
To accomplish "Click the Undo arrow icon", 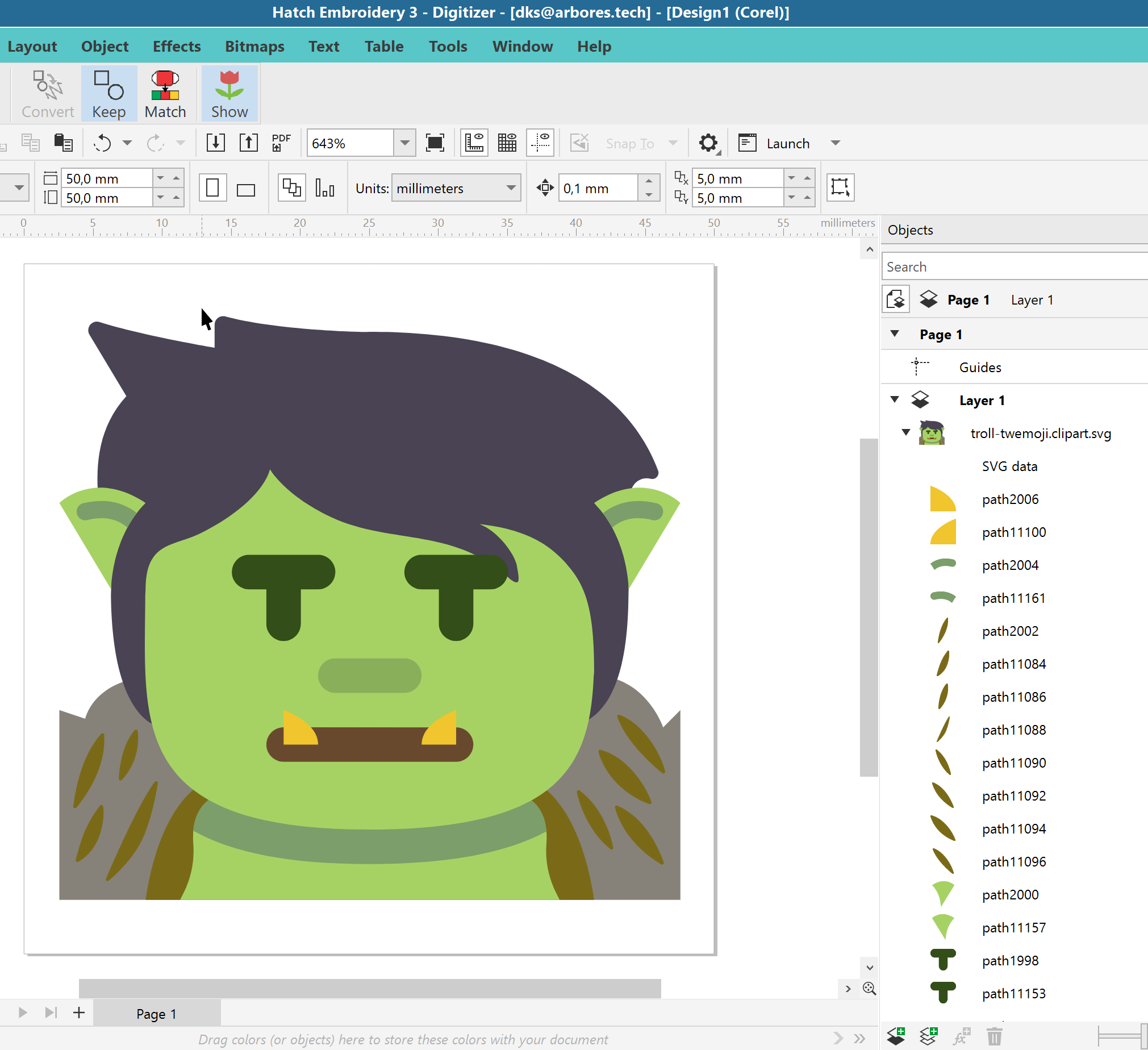I will tap(102, 143).
